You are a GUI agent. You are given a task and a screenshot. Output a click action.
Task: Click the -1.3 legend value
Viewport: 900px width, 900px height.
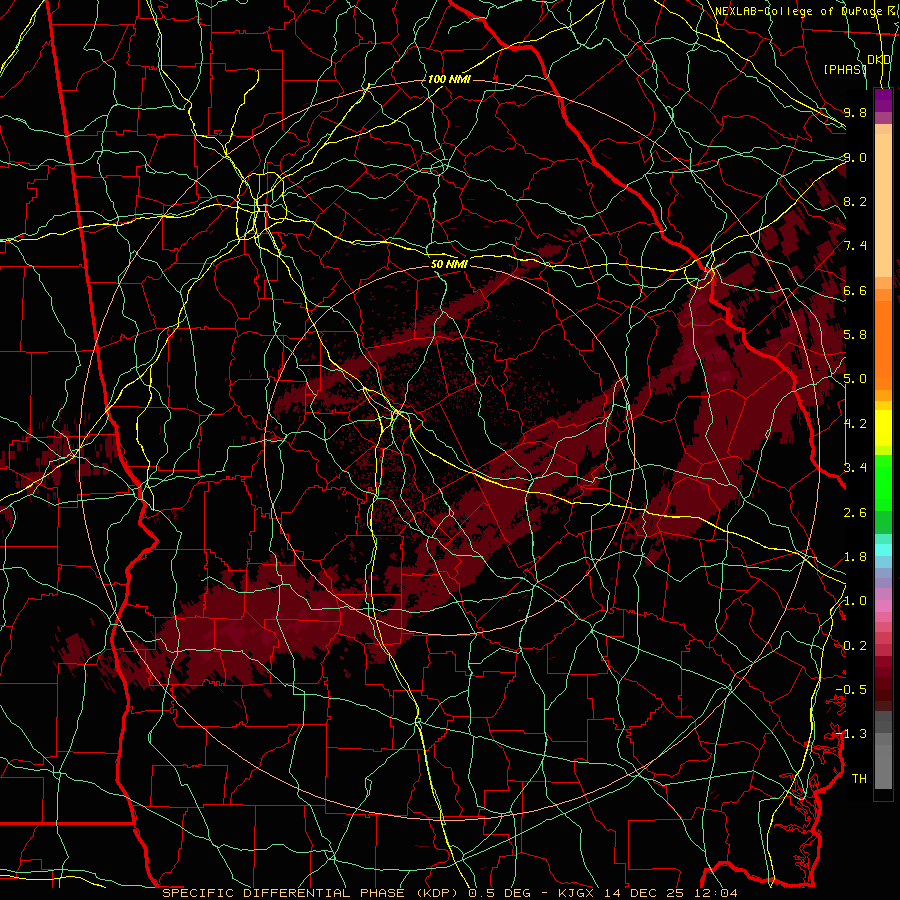pos(851,734)
